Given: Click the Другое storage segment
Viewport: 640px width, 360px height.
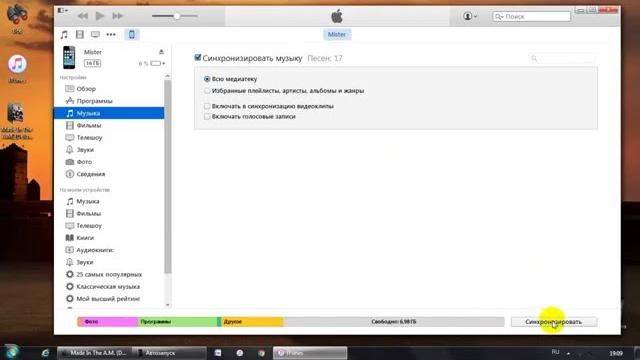Looking at the screenshot, I should coord(253,322).
